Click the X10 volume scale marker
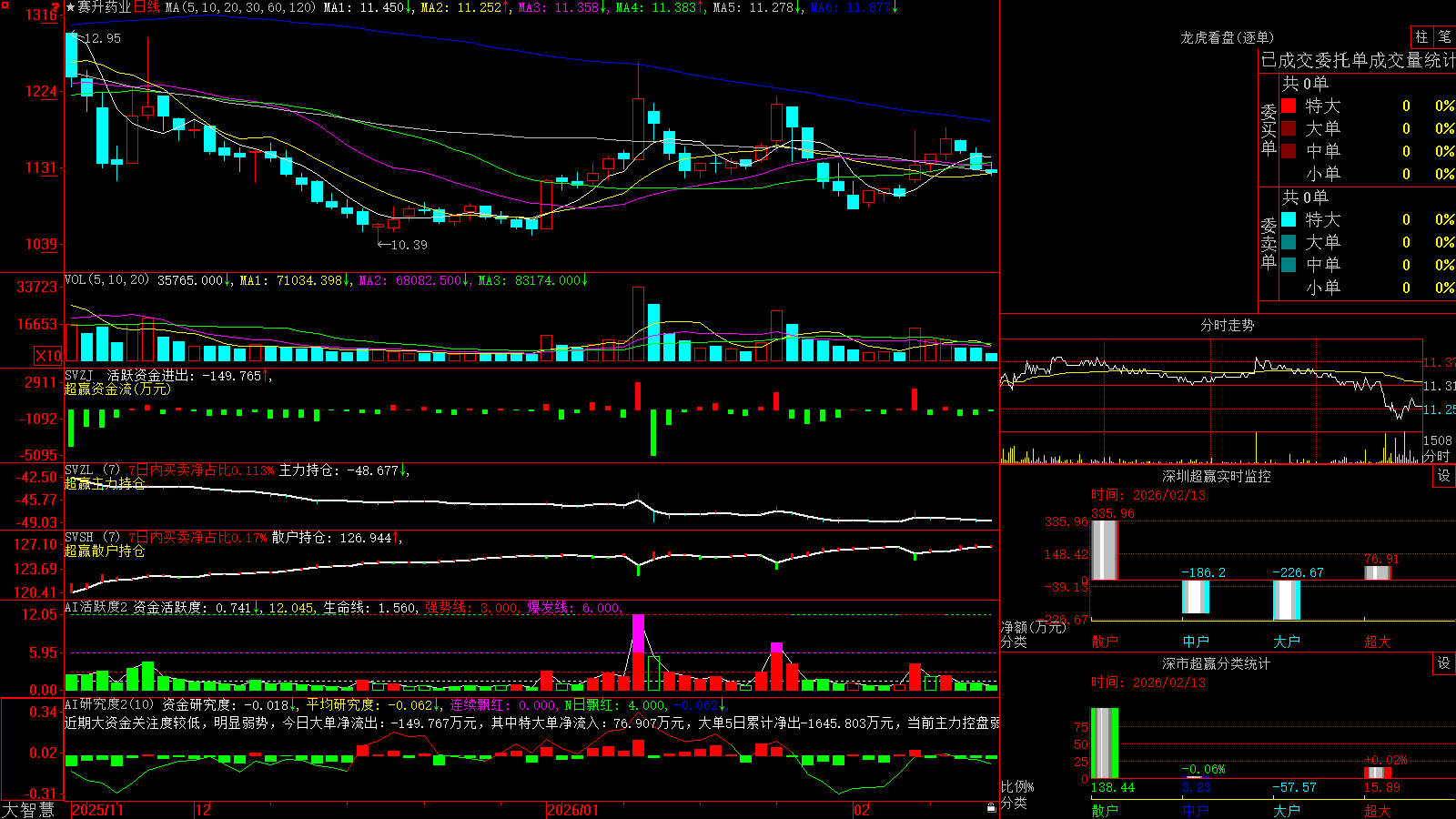This screenshot has width=1456, height=819. coord(48,356)
